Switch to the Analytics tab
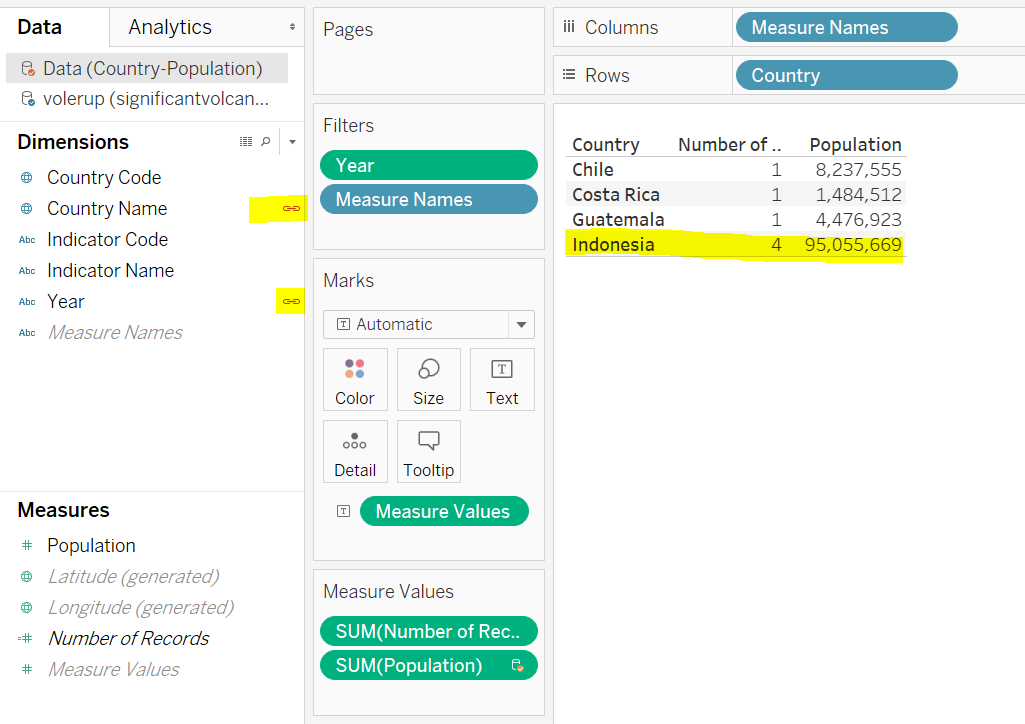 170,27
